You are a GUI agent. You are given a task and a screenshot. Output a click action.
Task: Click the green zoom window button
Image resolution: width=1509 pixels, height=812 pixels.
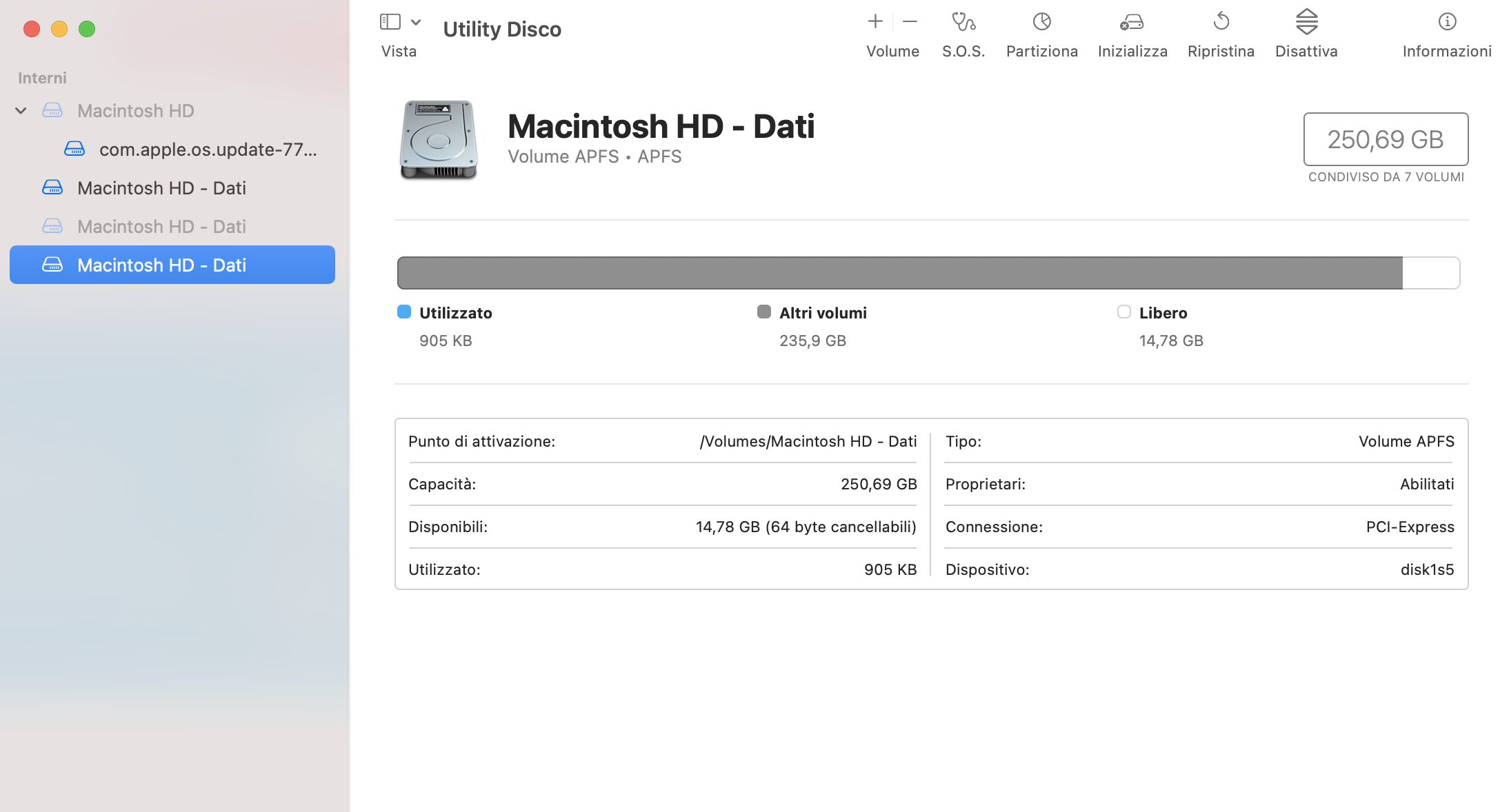click(87, 29)
